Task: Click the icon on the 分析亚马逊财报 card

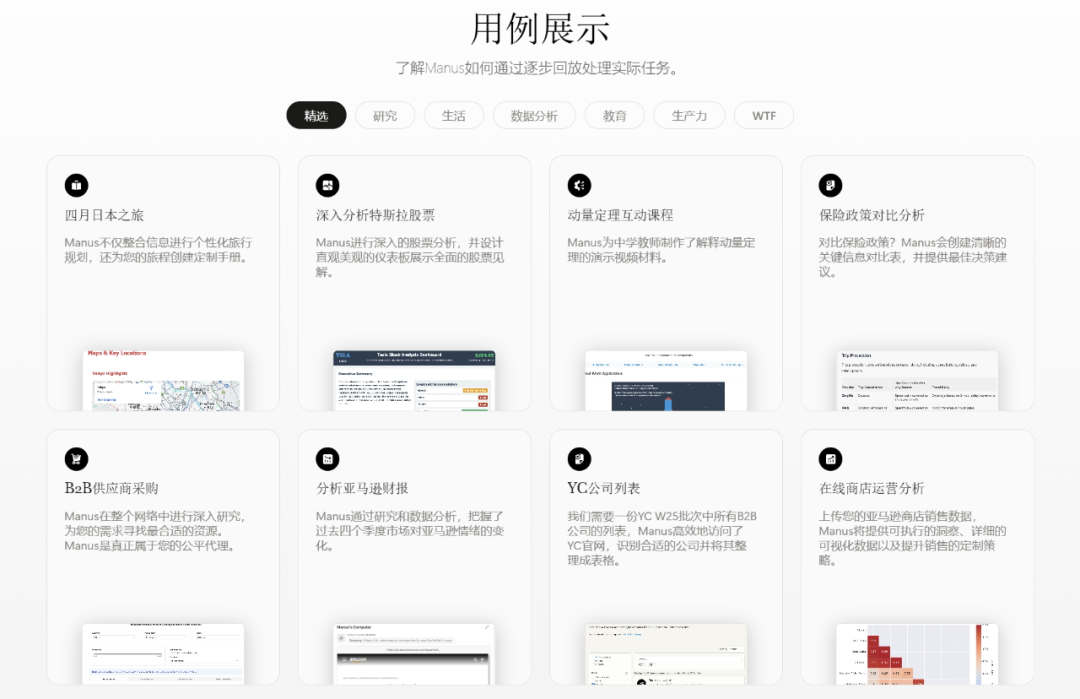Action: click(x=328, y=459)
